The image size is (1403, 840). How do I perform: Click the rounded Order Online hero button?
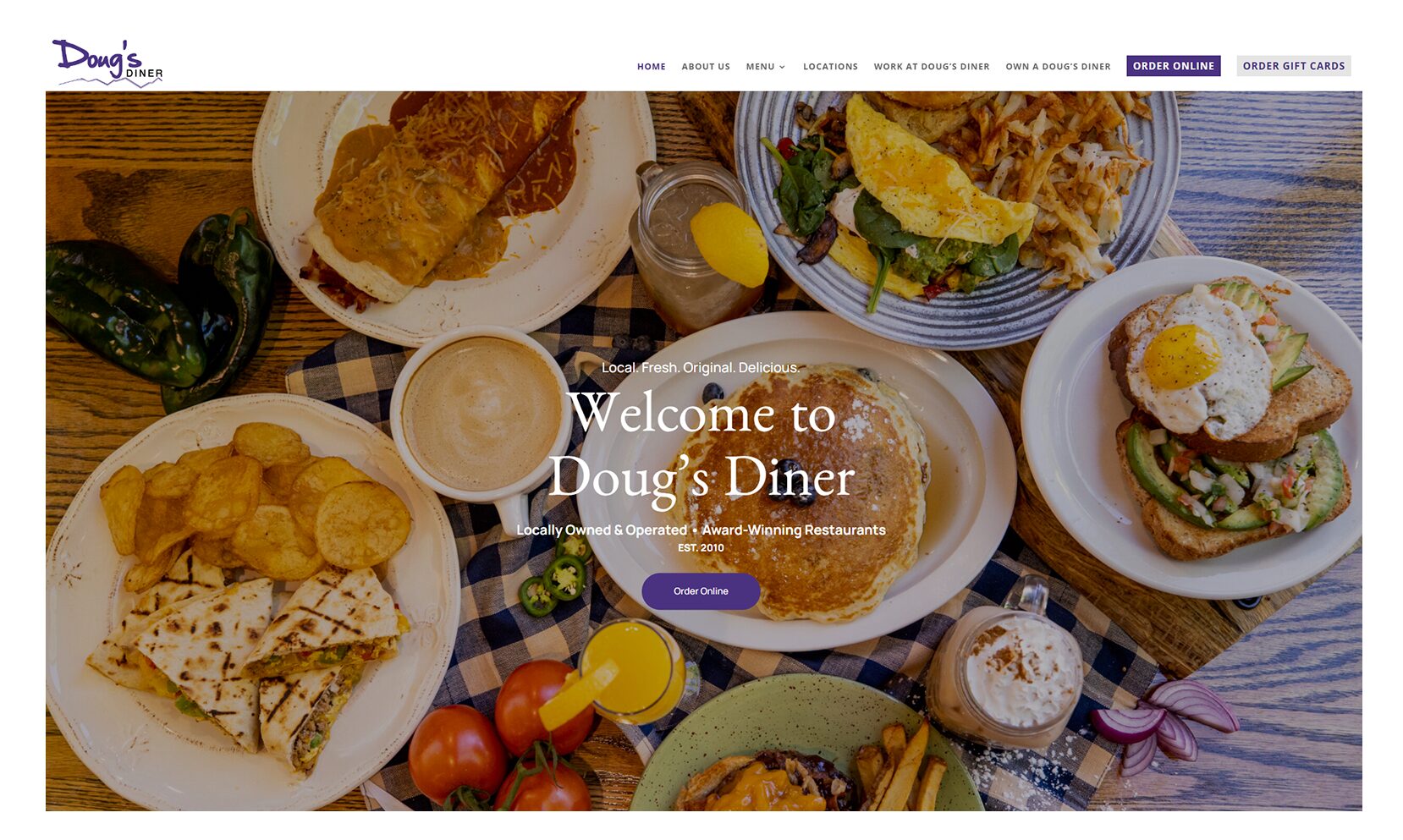[701, 591]
